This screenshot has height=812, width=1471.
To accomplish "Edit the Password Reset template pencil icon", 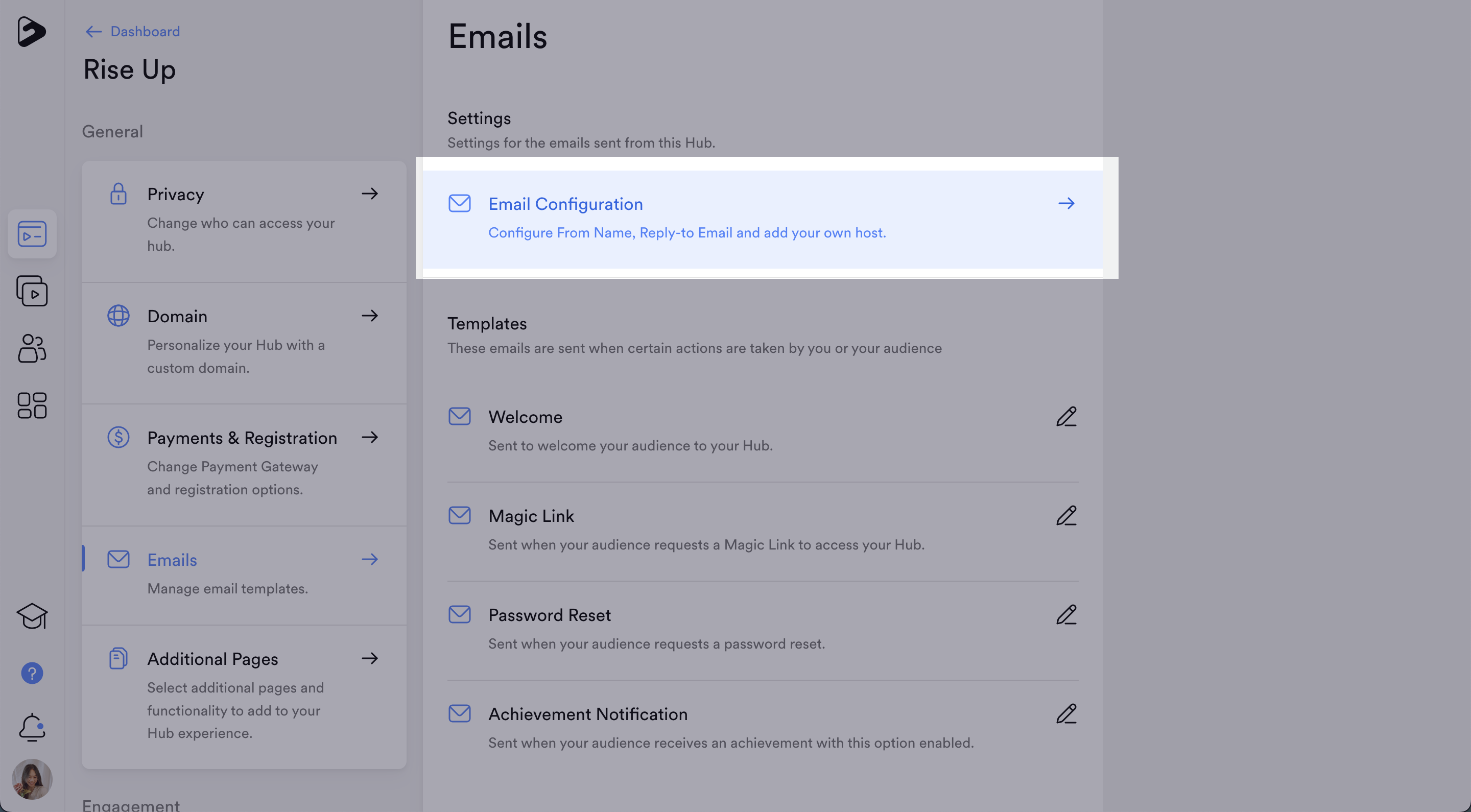I will coord(1065,615).
